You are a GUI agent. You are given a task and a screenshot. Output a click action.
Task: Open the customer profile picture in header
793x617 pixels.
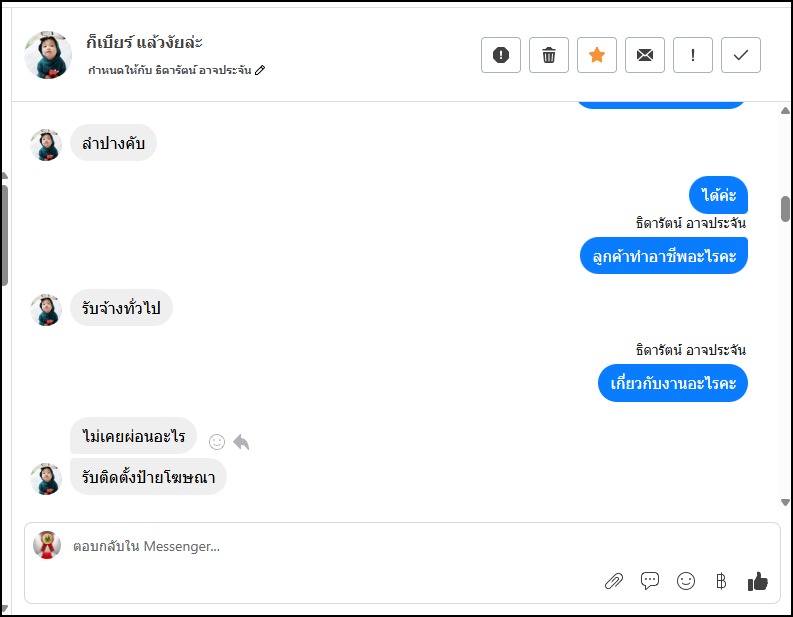pyautogui.click(x=48, y=55)
